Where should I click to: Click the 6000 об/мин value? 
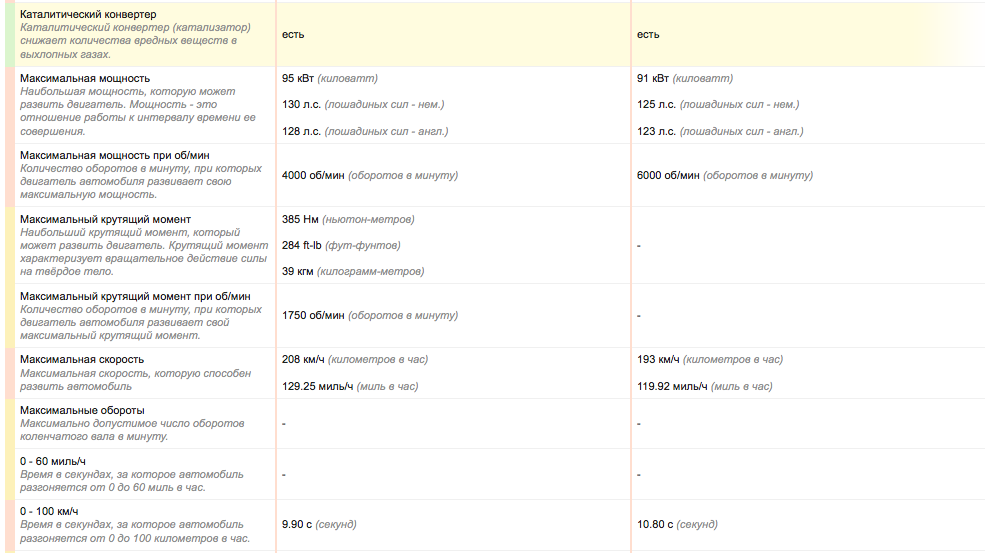coord(668,175)
